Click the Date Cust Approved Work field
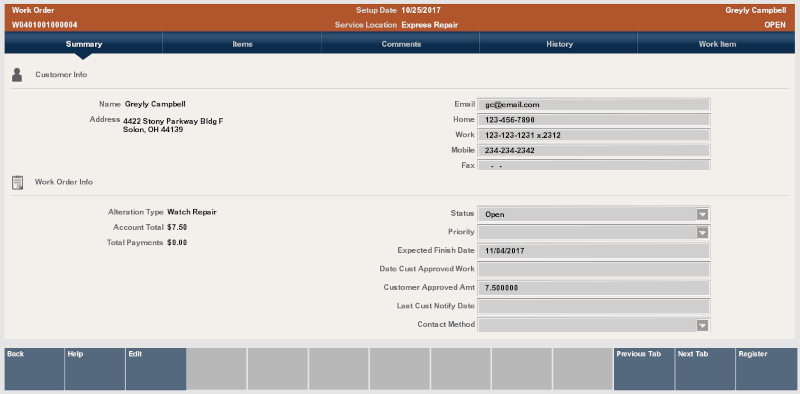Image resolution: width=800 pixels, height=394 pixels. (x=593, y=269)
